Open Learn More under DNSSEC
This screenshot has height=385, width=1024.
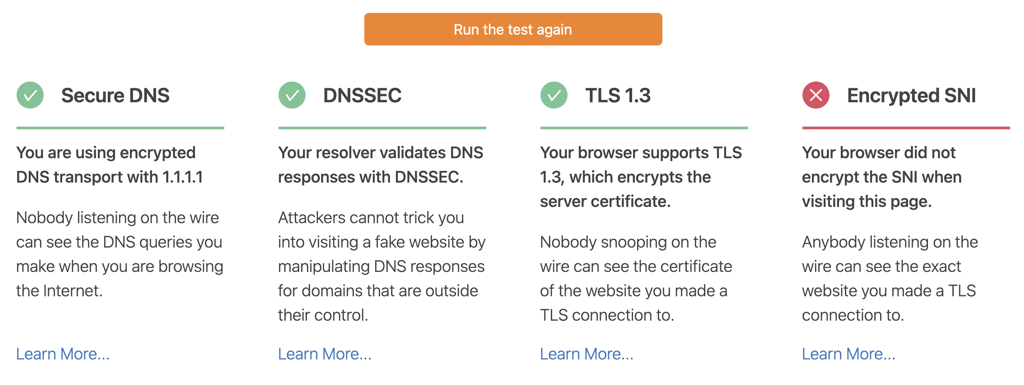[325, 354]
